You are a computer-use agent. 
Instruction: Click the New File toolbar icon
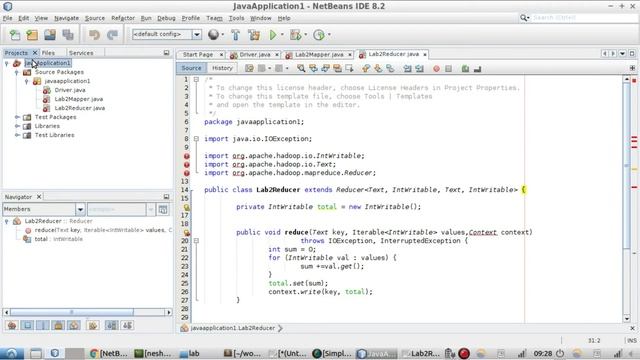coord(15,35)
